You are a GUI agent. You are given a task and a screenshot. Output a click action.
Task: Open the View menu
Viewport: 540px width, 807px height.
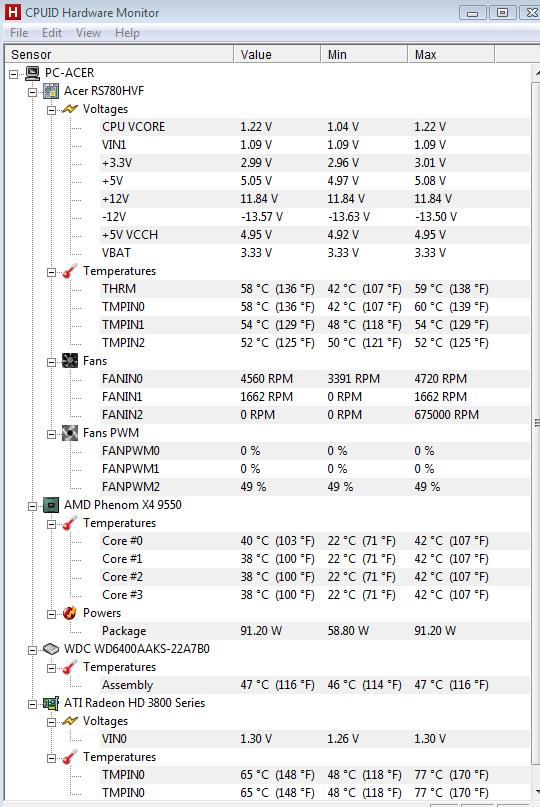click(x=88, y=33)
